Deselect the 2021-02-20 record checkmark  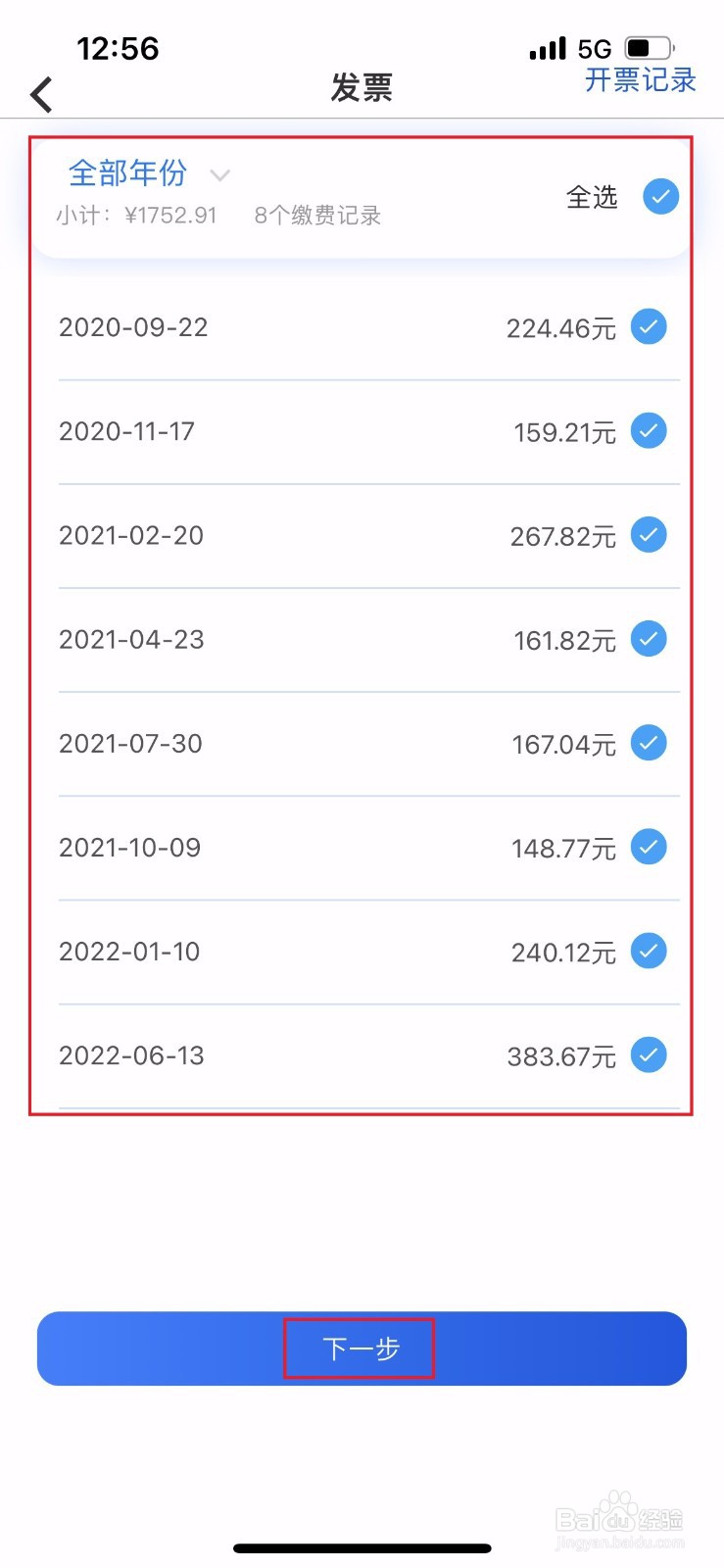coord(649,535)
